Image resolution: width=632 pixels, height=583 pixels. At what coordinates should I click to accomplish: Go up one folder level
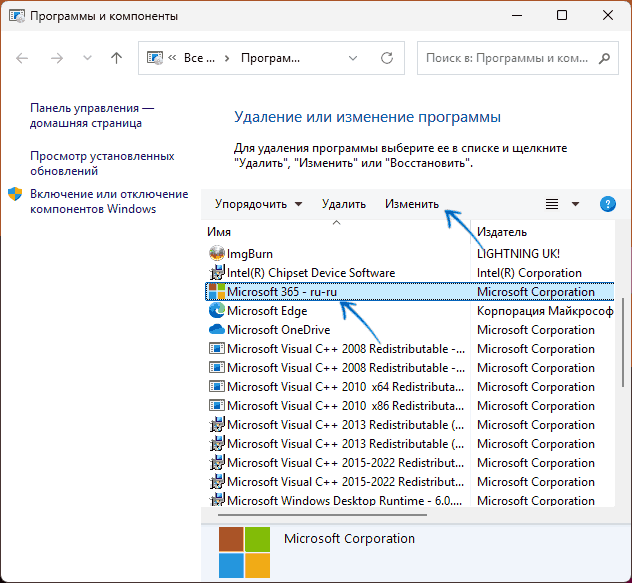116,58
